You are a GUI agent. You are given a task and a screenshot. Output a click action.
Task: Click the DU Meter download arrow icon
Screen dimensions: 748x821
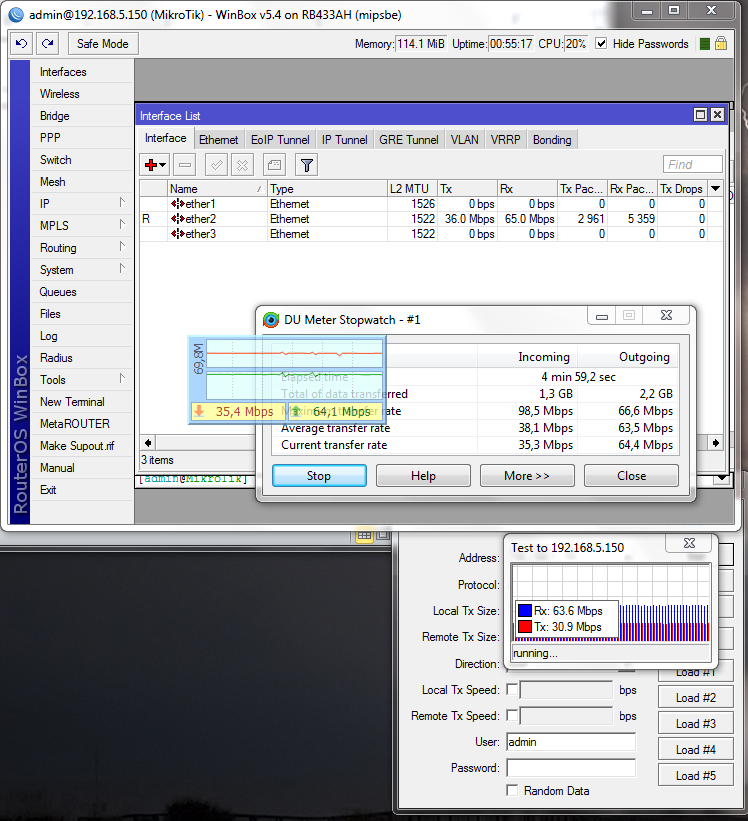[x=199, y=411]
